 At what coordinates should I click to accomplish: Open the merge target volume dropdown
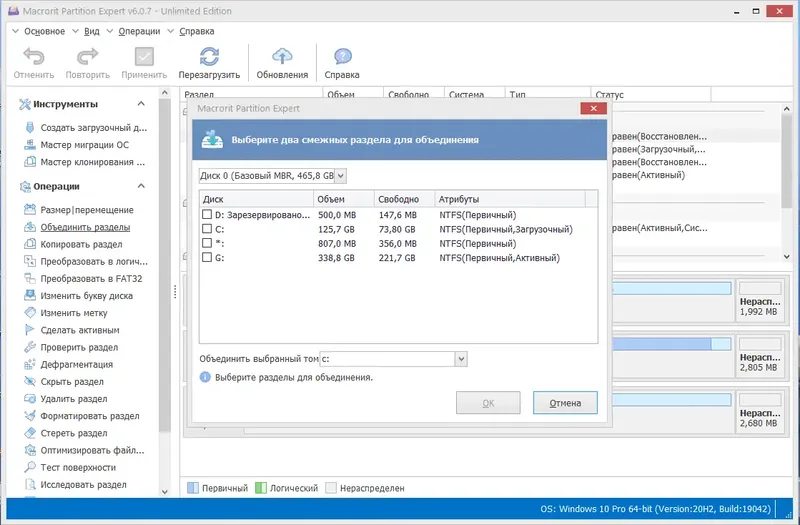461,359
